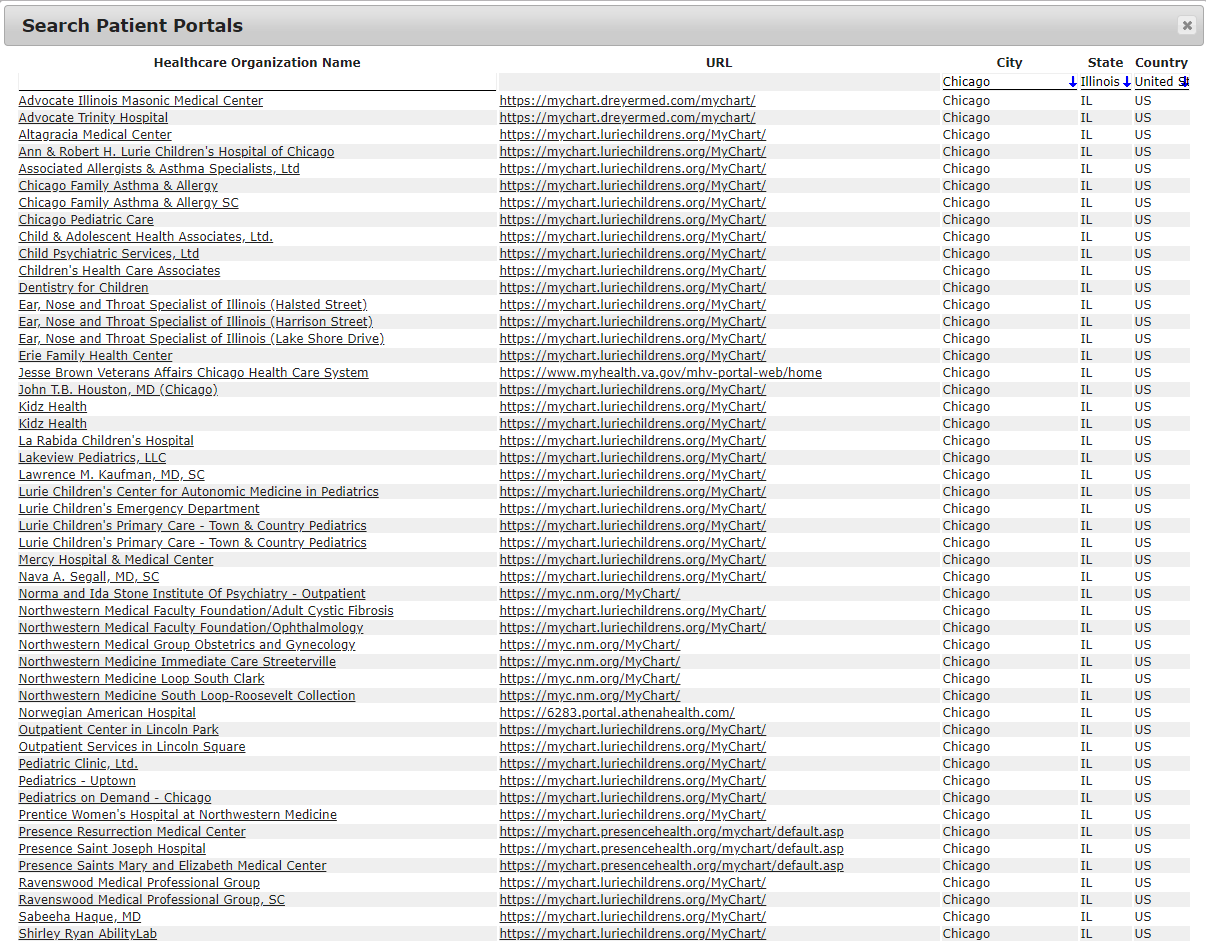Open Advocate Trinity Hospital link
This screenshot has width=1206, height=943.
pyautogui.click(x=93, y=118)
